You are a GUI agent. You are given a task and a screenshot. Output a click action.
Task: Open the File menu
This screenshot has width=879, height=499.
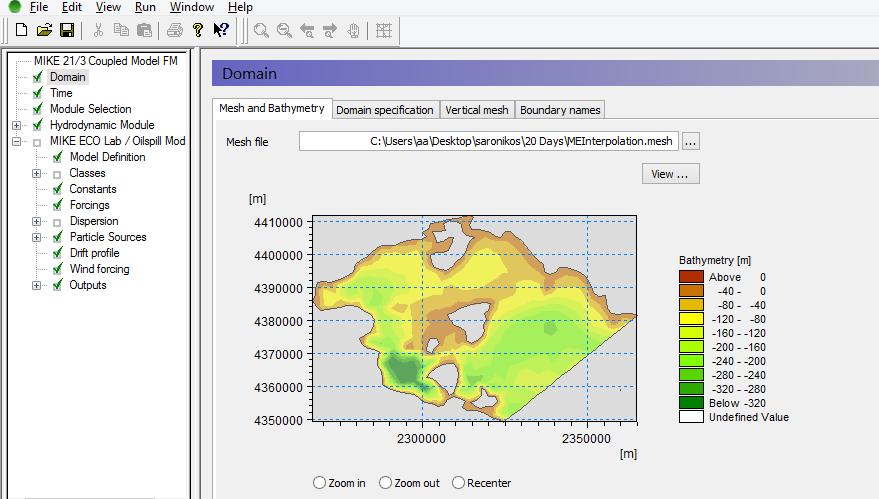(x=39, y=7)
